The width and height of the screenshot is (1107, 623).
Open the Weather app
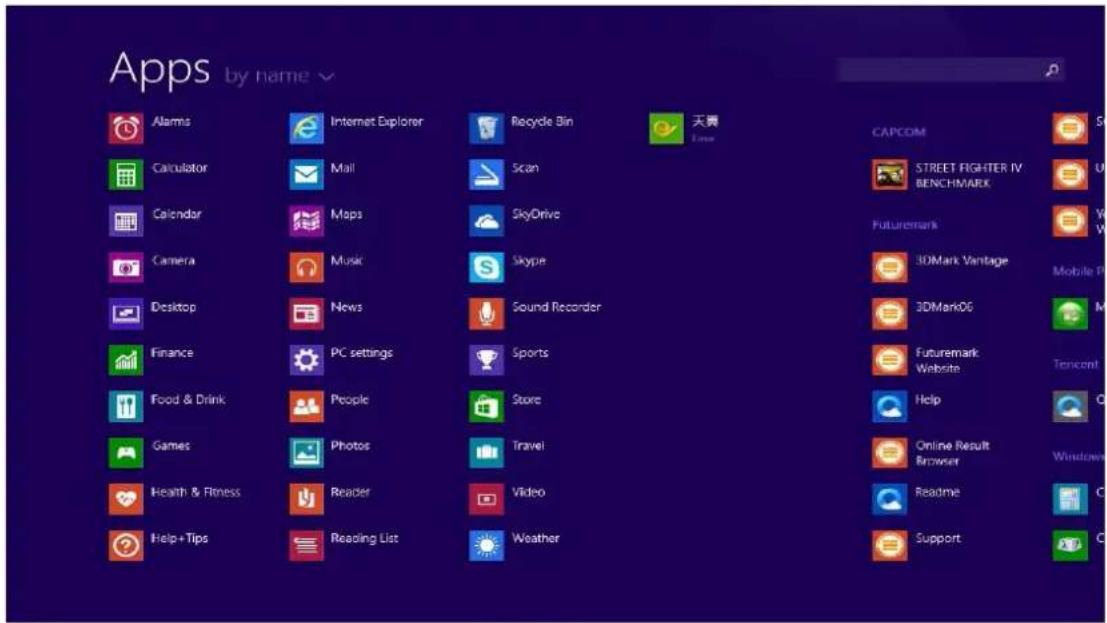(x=486, y=545)
